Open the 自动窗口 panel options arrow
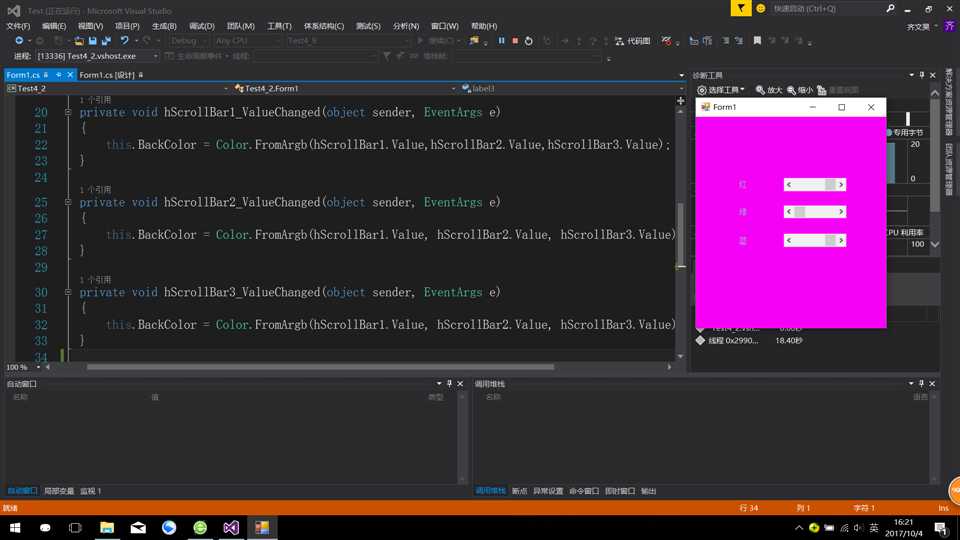This screenshot has height=540, width=960. (439, 384)
